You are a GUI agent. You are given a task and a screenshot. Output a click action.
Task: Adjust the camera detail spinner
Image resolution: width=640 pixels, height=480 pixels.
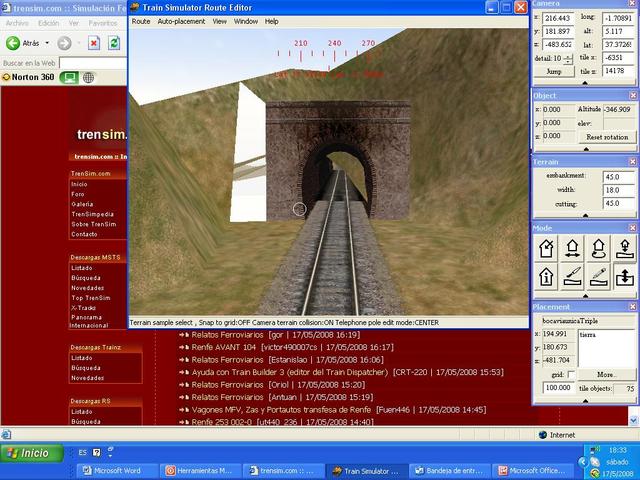567,59
